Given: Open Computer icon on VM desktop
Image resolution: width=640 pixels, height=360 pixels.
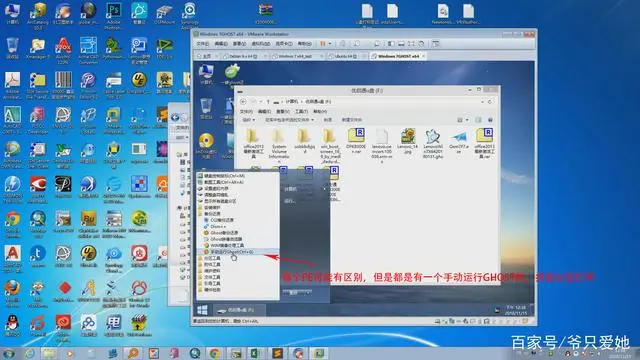Looking at the screenshot, I should pyautogui.click(x=206, y=75).
